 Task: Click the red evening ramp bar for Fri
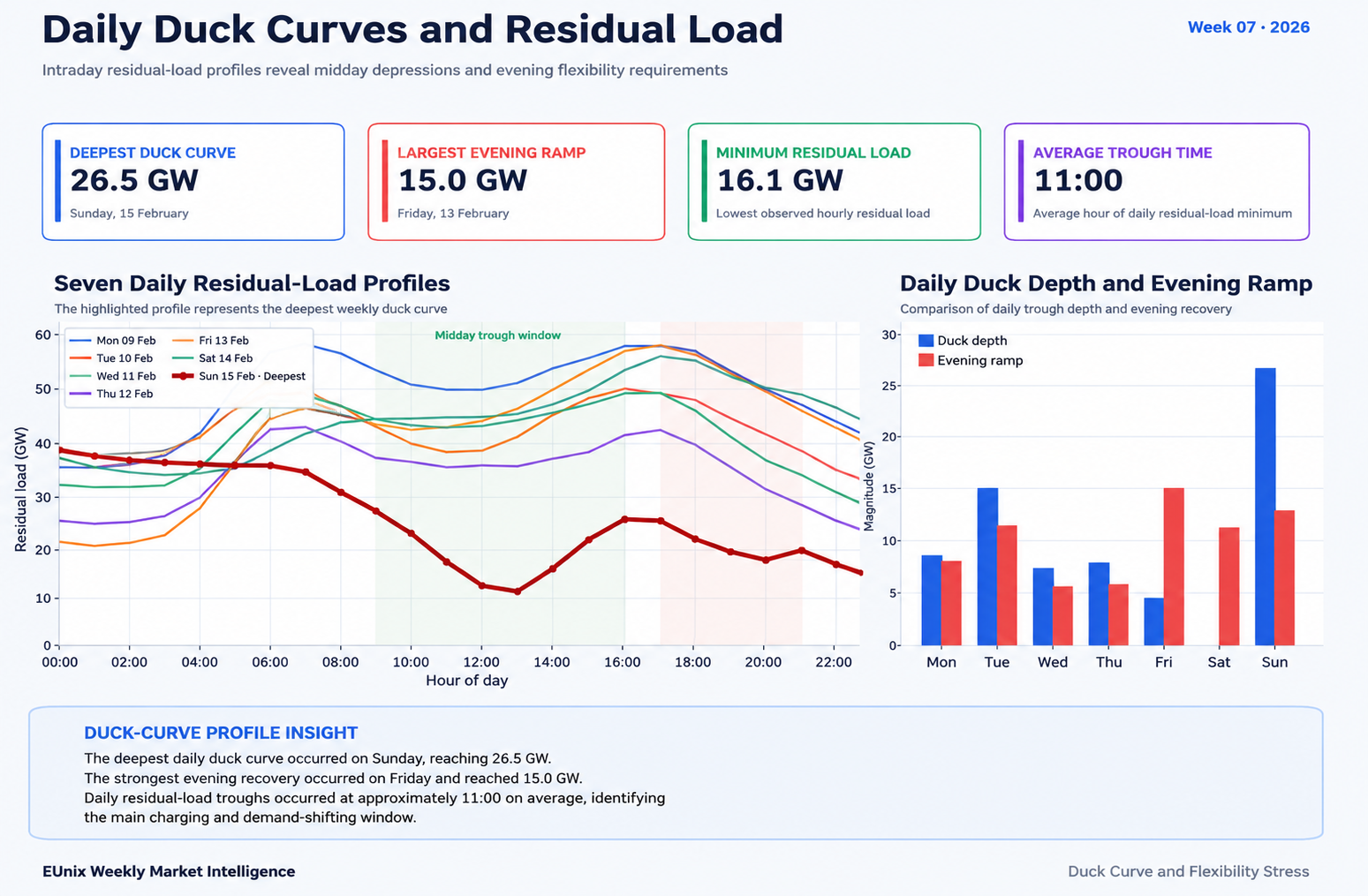coord(1174,567)
